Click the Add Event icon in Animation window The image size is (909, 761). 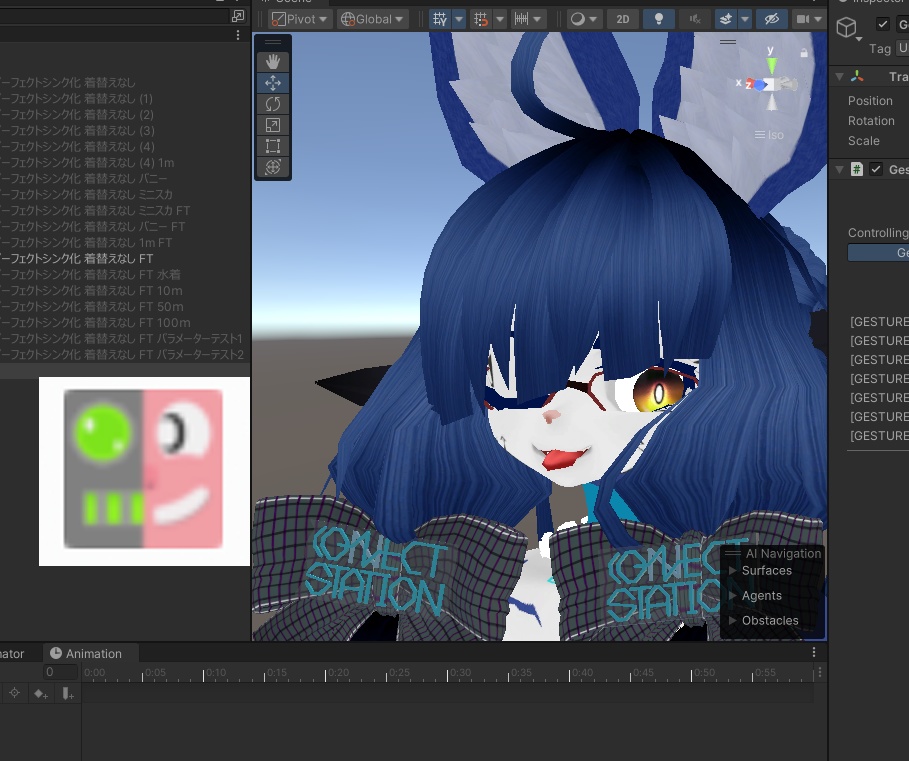(67, 693)
